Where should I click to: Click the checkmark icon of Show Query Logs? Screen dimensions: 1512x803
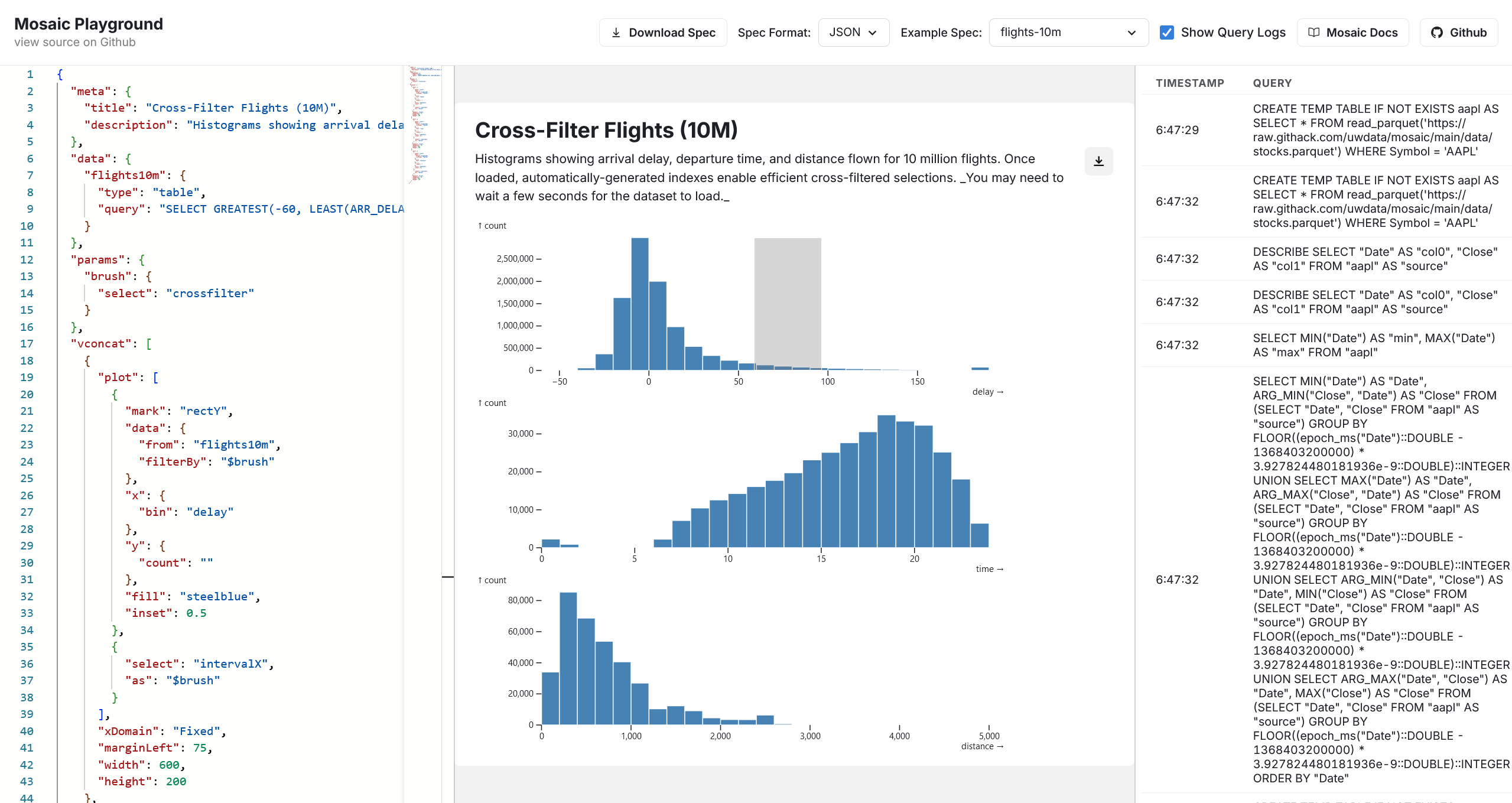click(x=1166, y=32)
